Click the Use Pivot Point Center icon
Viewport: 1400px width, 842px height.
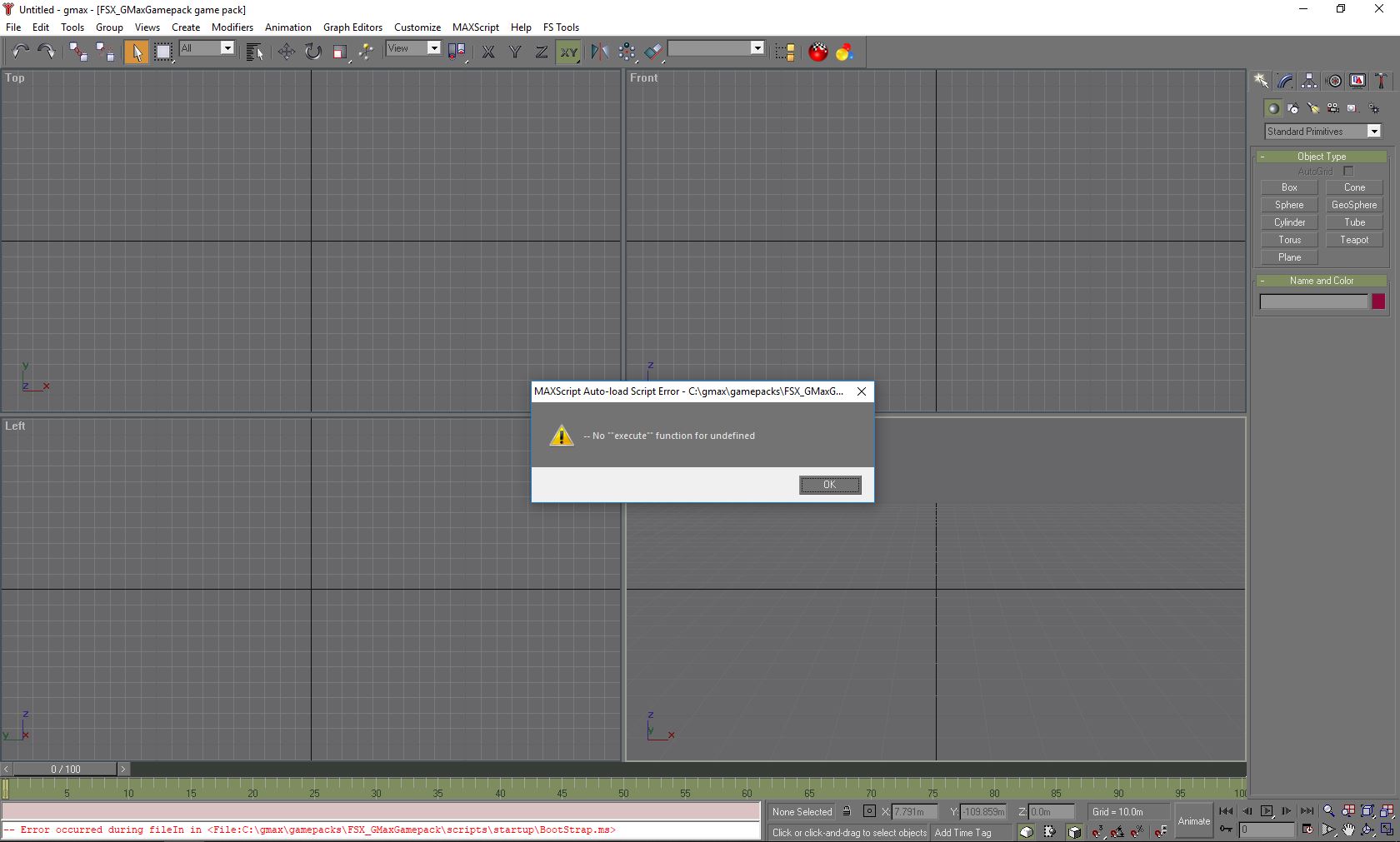(x=457, y=52)
